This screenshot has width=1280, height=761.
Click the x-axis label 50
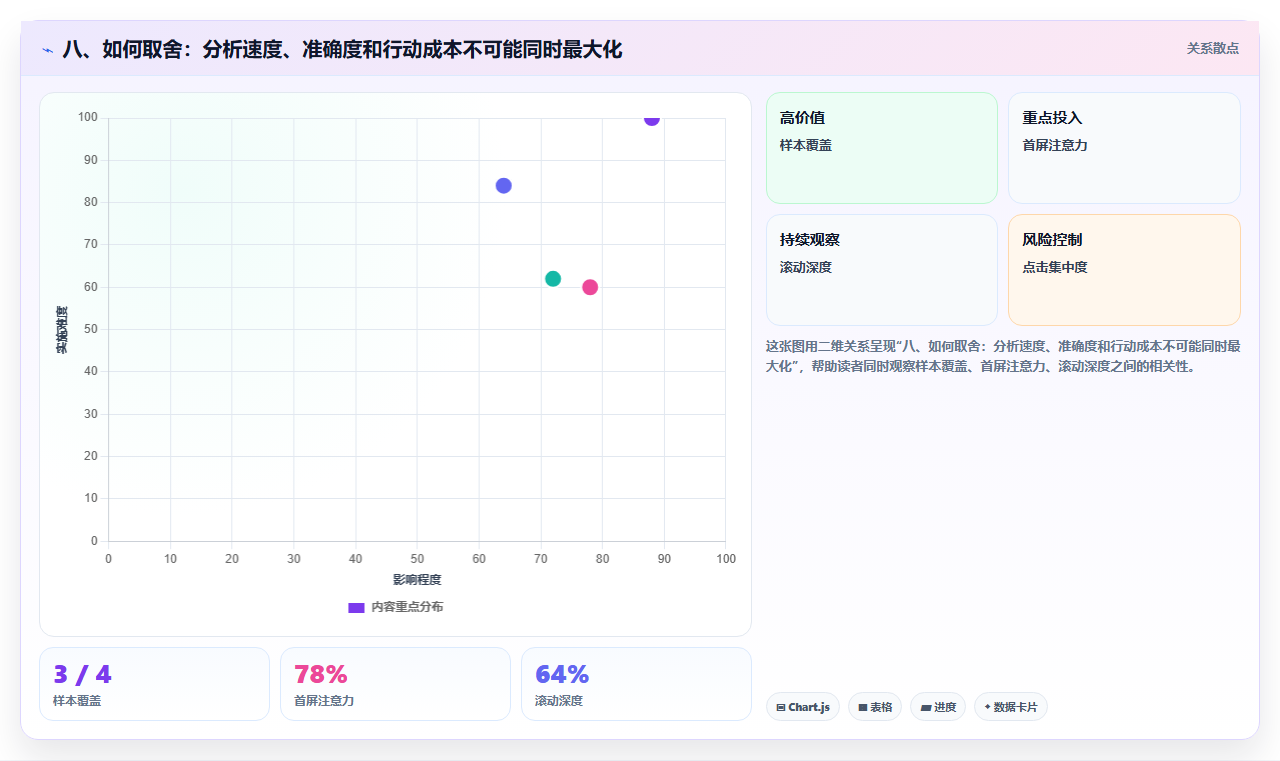pyautogui.click(x=417, y=559)
